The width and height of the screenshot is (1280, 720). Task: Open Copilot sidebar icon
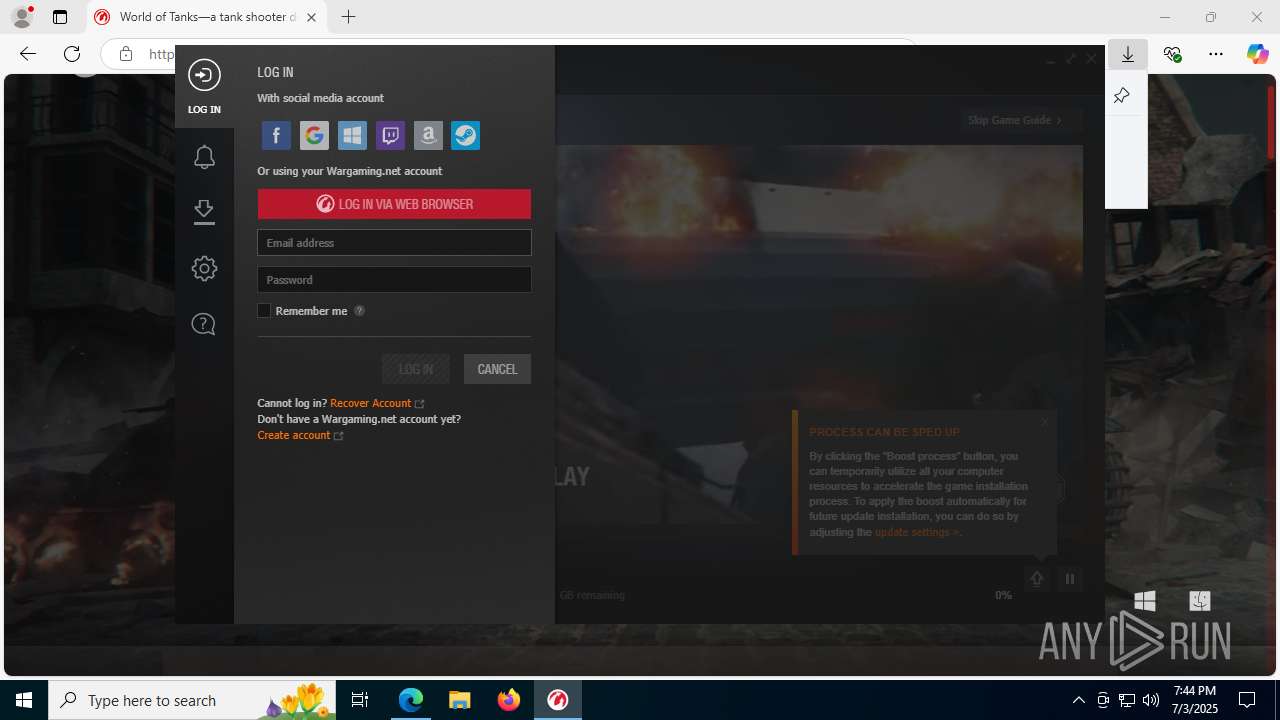coord(1257,54)
